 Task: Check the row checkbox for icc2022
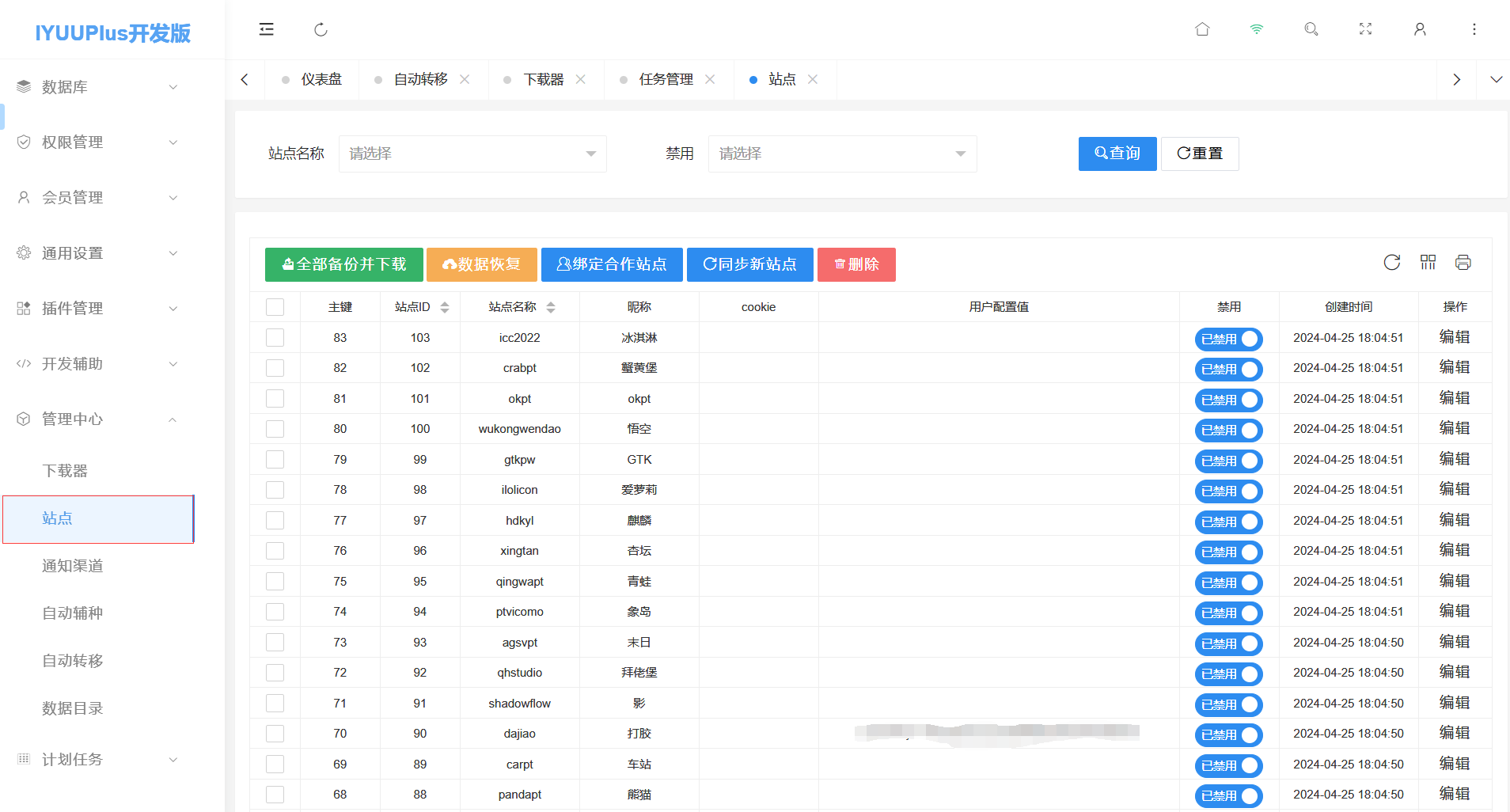[275, 338]
